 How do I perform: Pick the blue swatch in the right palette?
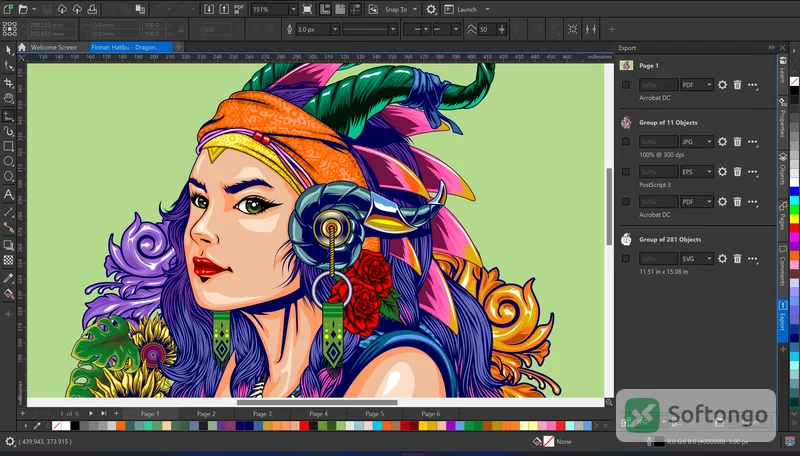(x=794, y=191)
